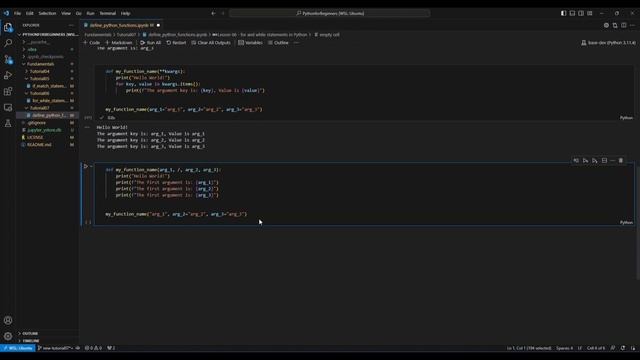Open the Run and Debug view

8,75
